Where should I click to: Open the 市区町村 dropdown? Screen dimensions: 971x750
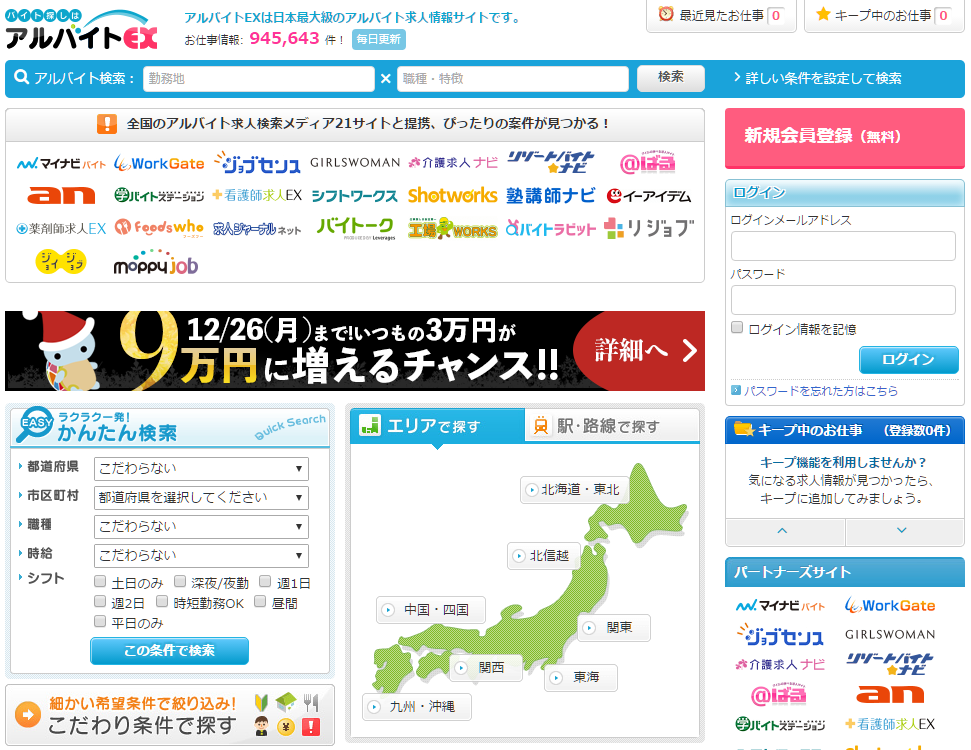coord(201,497)
